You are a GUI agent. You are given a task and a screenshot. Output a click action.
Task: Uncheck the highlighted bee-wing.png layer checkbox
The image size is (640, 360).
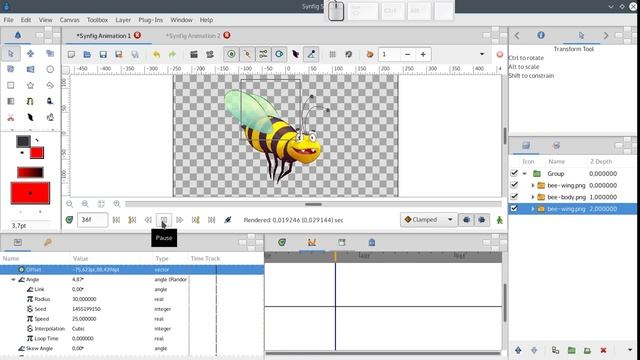(x=514, y=209)
